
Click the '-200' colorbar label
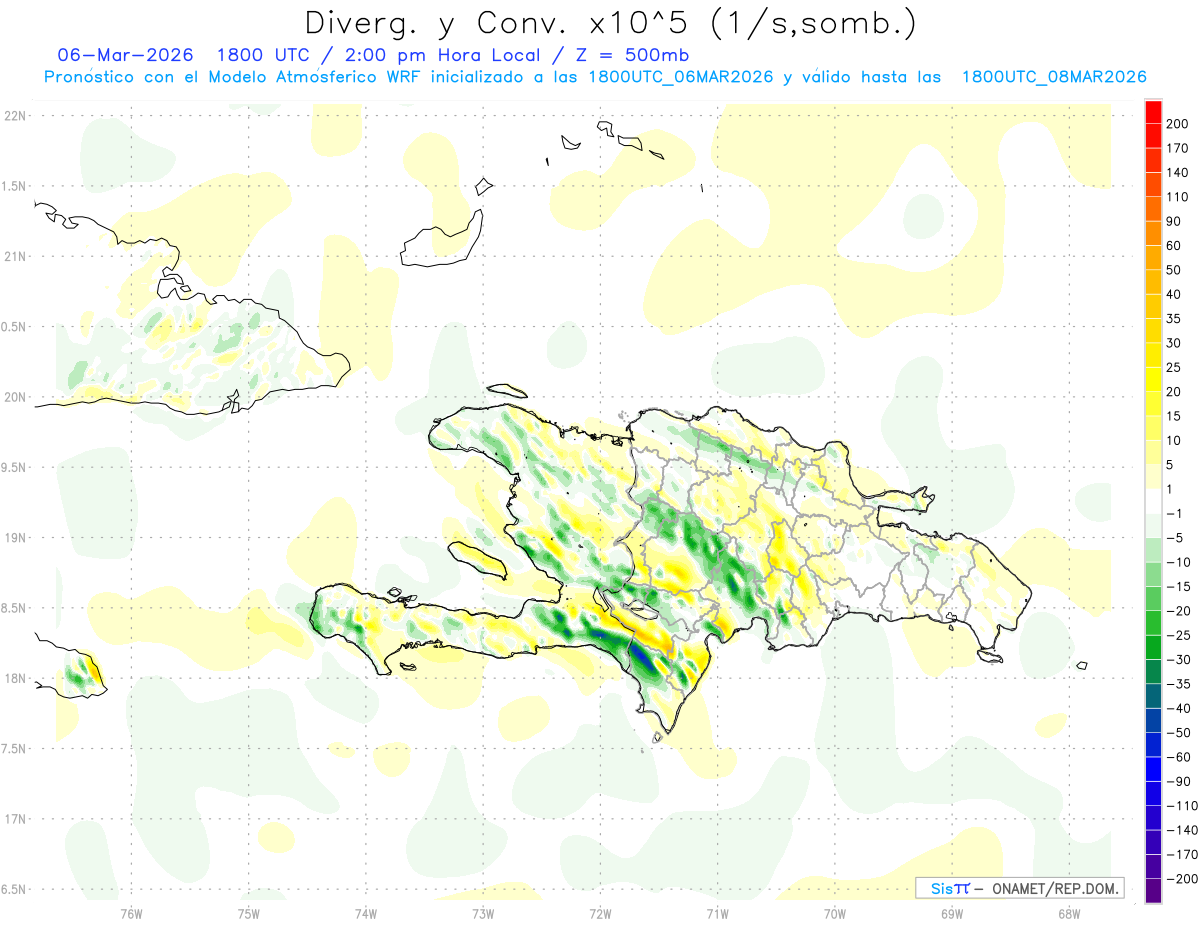(x=1183, y=879)
